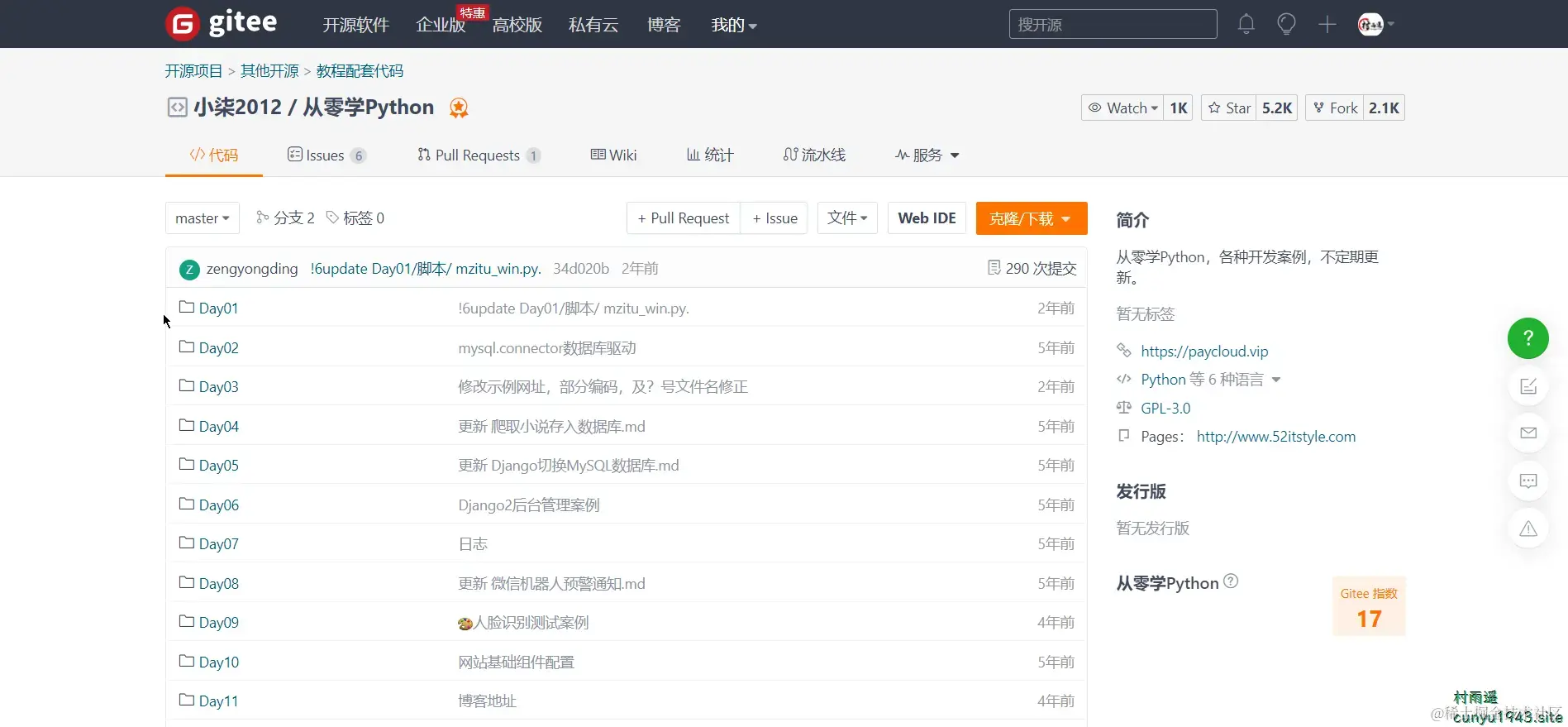Viewport: 1568px width, 727px height.
Task: Click commit message 'Django2后台管理案例'
Action: coord(529,505)
